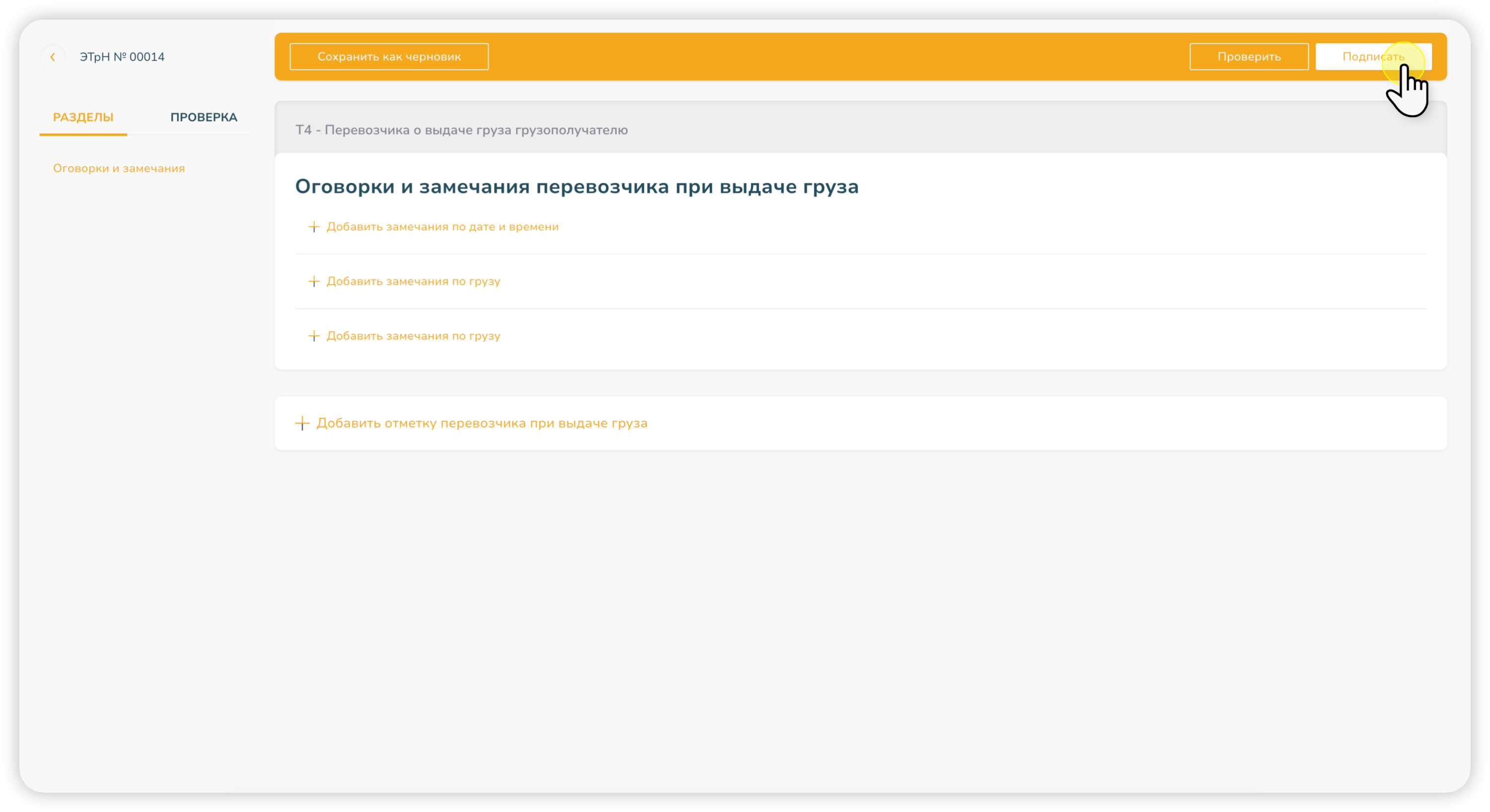This screenshot has width=1490, height=812.
Task: Expand Добавить отметку перевозчика при выдаче груза
Action: tap(481, 423)
